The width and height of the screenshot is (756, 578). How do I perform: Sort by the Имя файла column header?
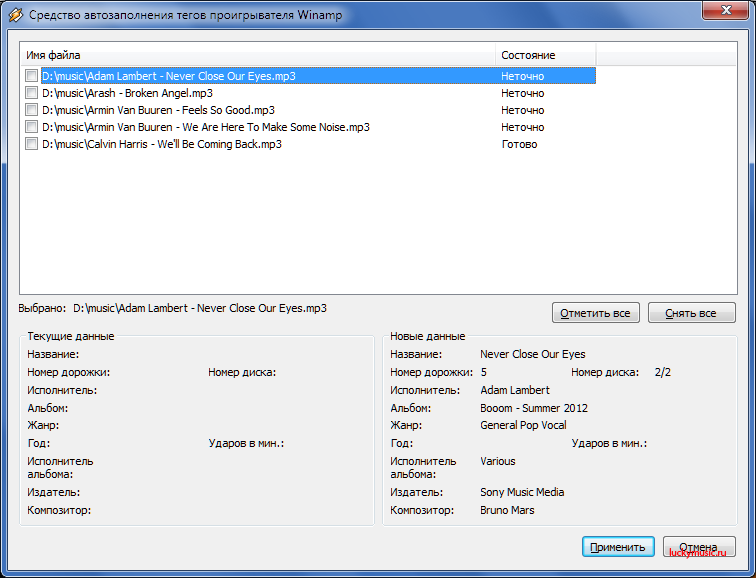(x=258, y=55)
